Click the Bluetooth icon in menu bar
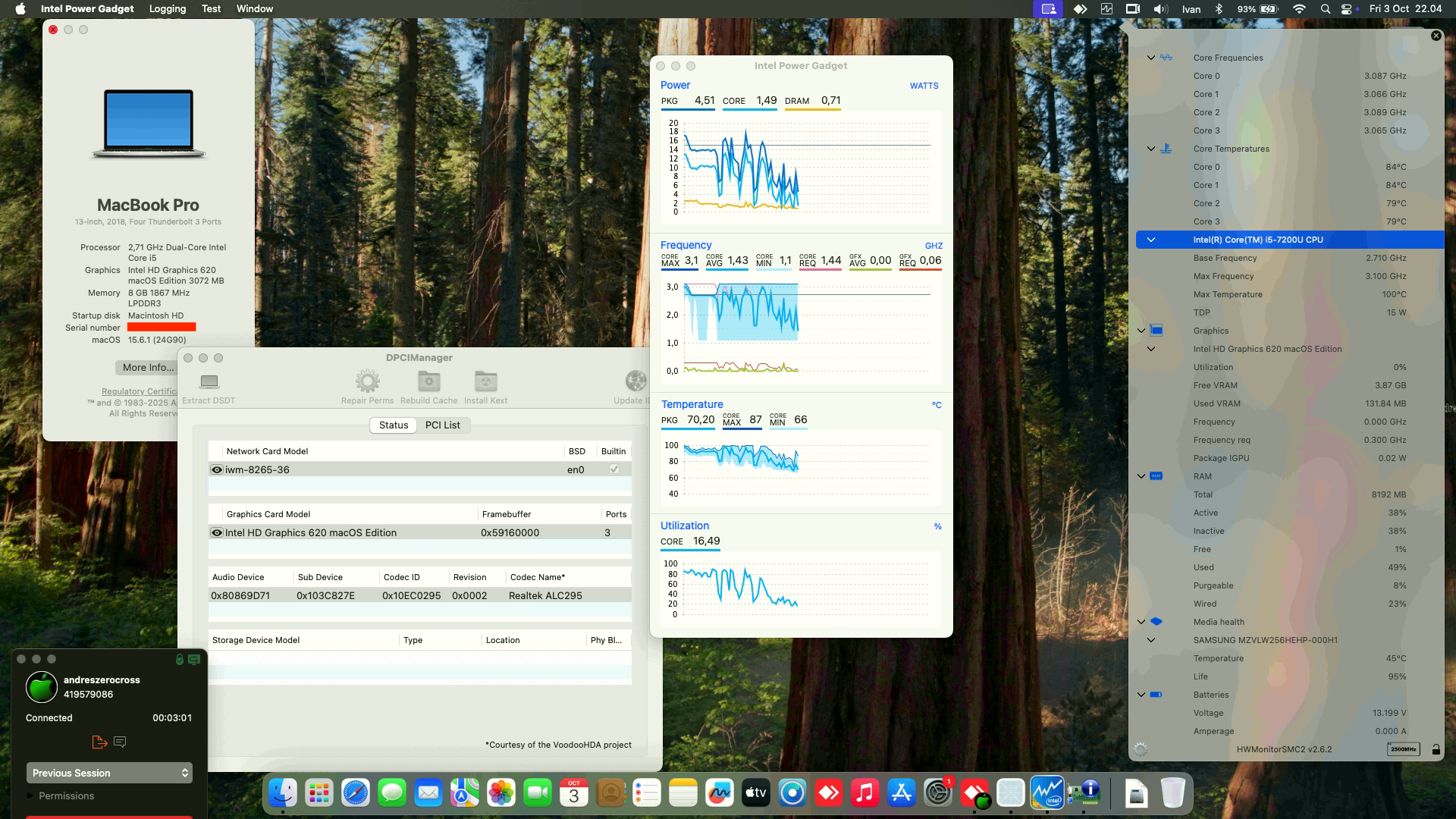This screenshot has height=819, width=1456. (x=1219, y=9)
